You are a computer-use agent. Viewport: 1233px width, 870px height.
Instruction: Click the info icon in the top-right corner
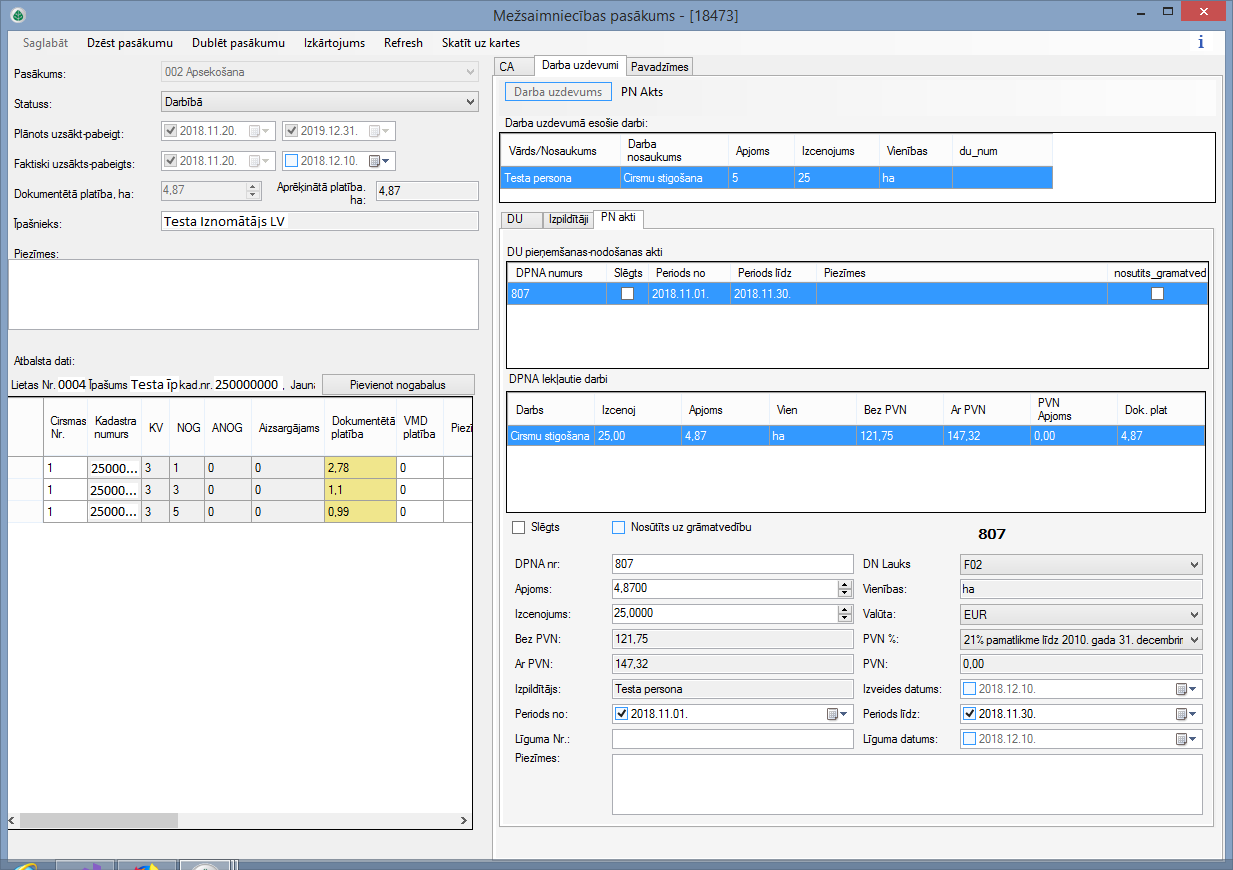click(1199, 43)
